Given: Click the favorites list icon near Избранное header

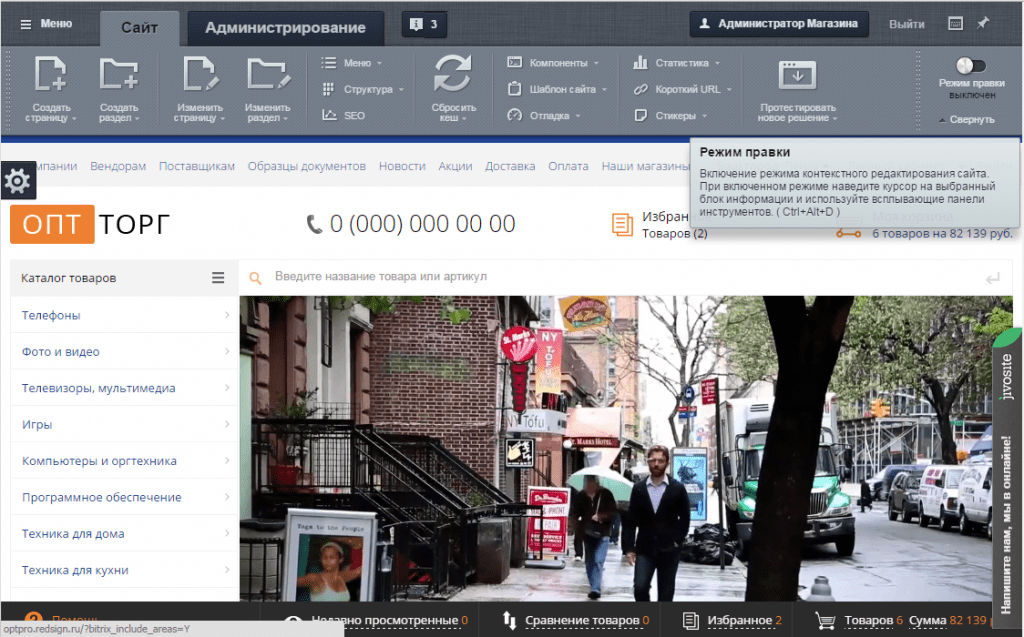Looking at the screenshot, I should (x=622, y=224).
